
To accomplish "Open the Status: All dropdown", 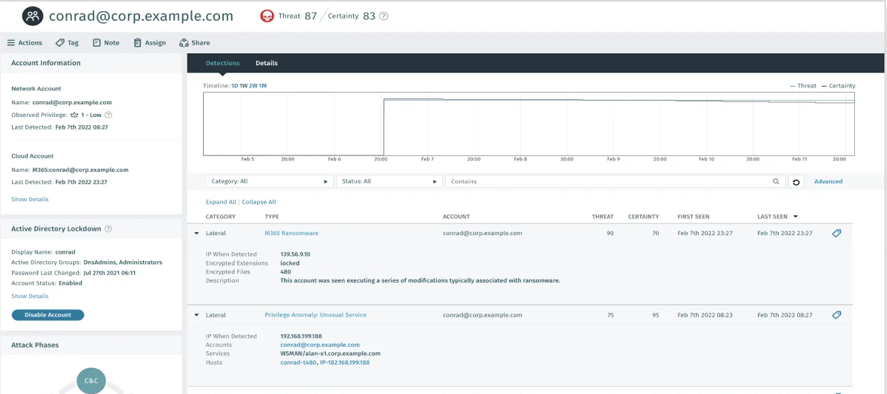I will [389, 182].
